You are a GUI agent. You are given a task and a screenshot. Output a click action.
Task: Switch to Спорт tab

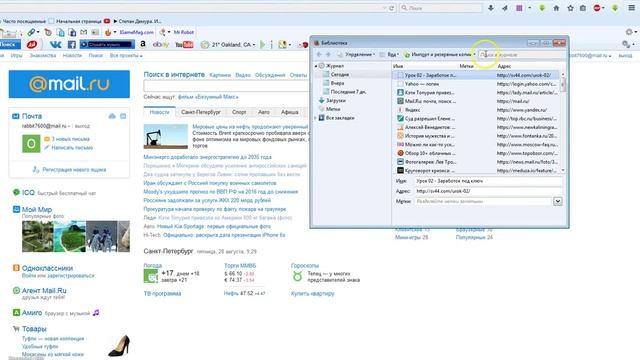[x=239, y=112]
